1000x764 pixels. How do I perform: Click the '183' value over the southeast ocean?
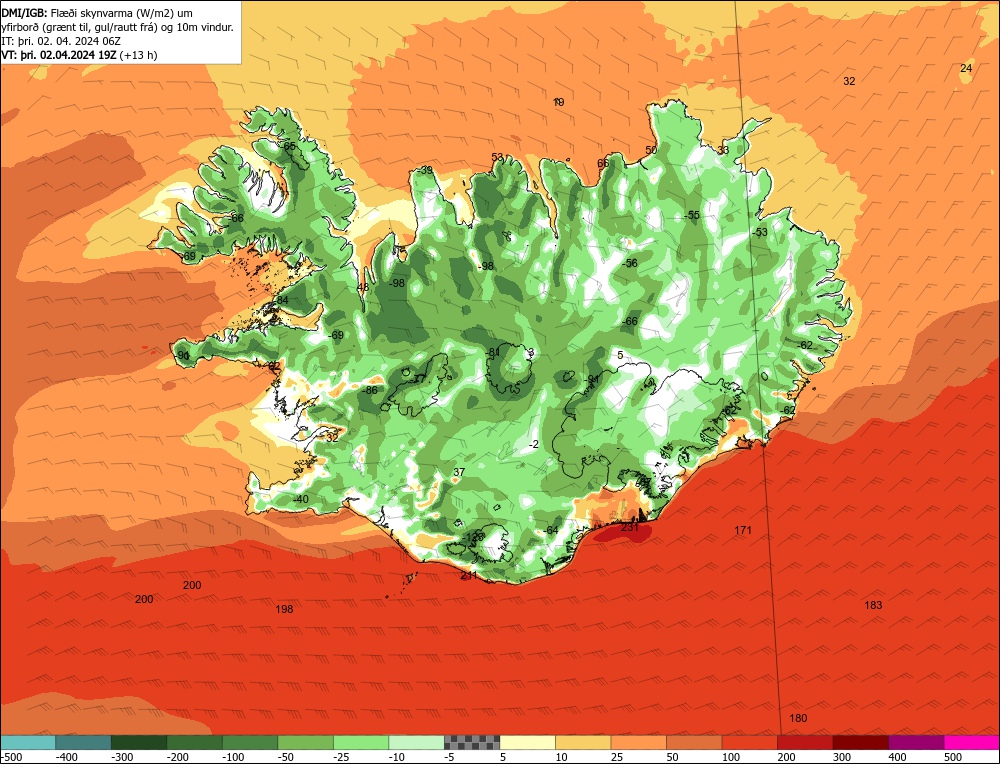click(x=873, y=605)
